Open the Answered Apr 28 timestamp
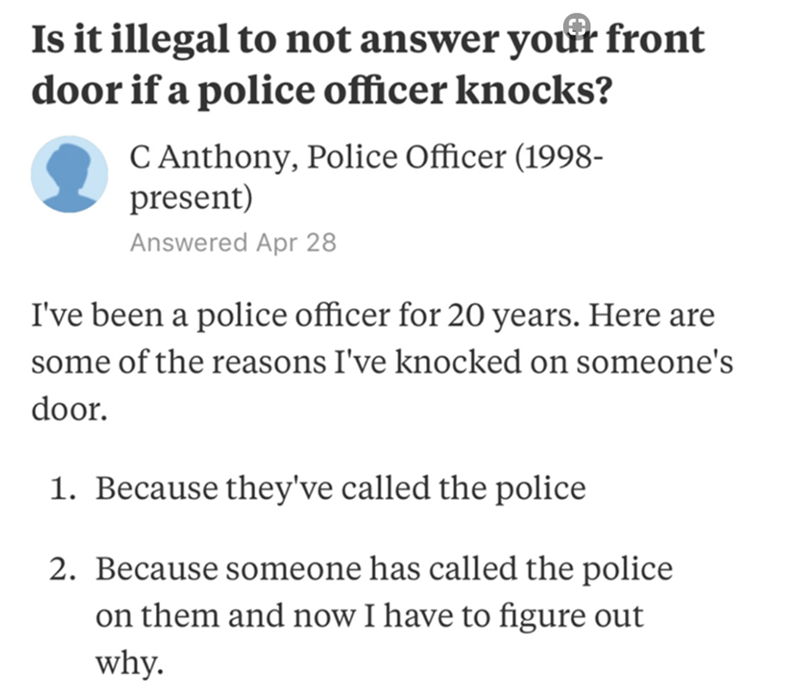 pos(232,242)
